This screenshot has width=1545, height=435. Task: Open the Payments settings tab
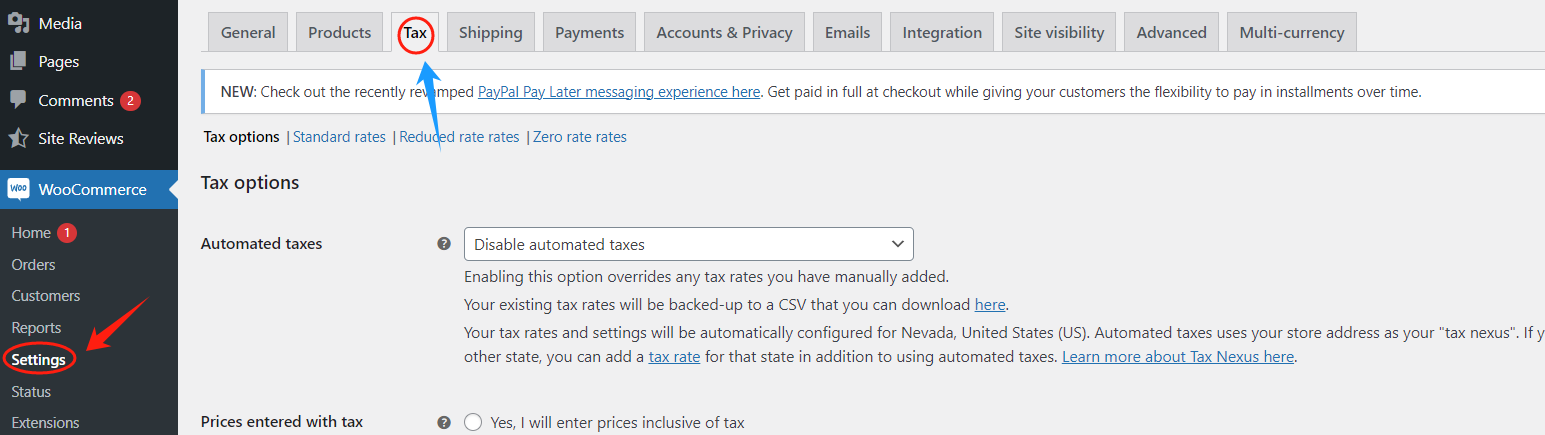(x=589, y=32)
